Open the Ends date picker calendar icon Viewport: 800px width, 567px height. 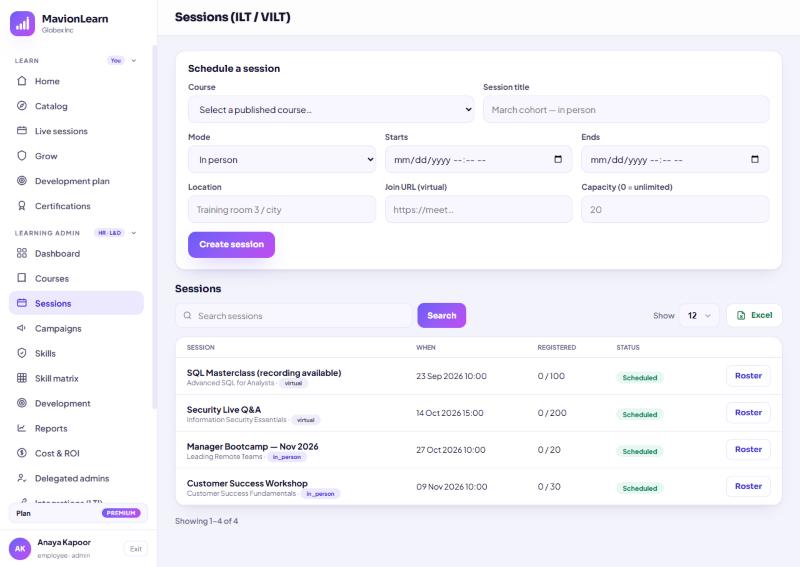coord(755,159)
